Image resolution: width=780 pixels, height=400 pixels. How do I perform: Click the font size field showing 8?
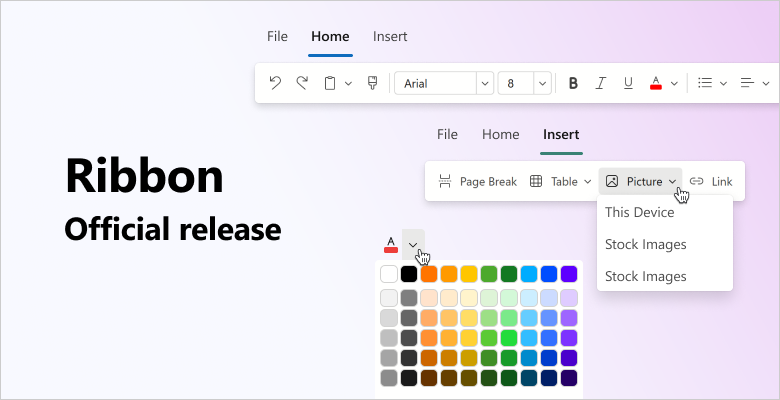[516, 83]
